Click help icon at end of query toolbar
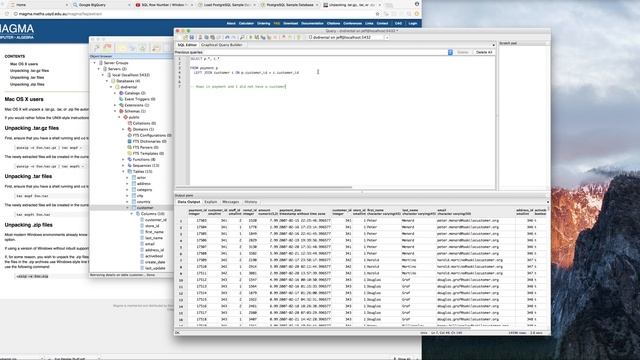 coord(298,37)
